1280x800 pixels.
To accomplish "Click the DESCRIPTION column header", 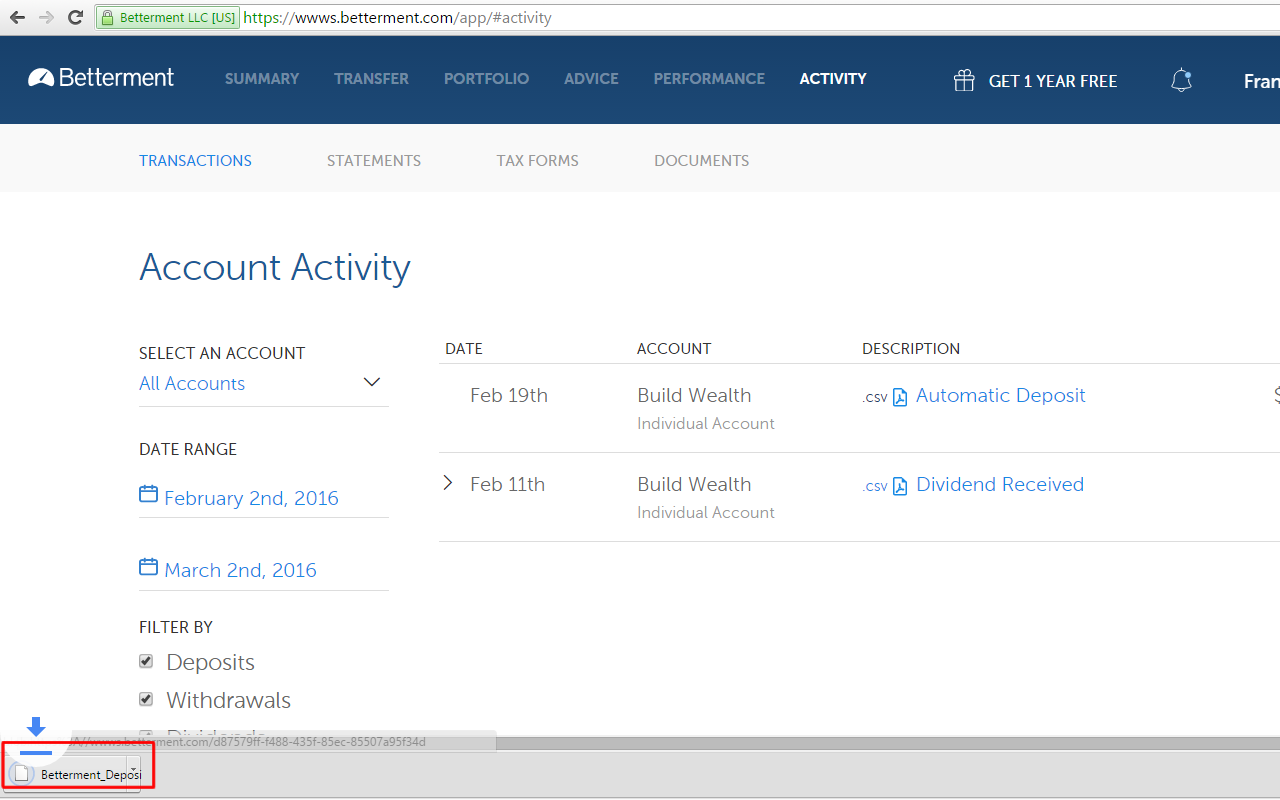I will 911,349.
